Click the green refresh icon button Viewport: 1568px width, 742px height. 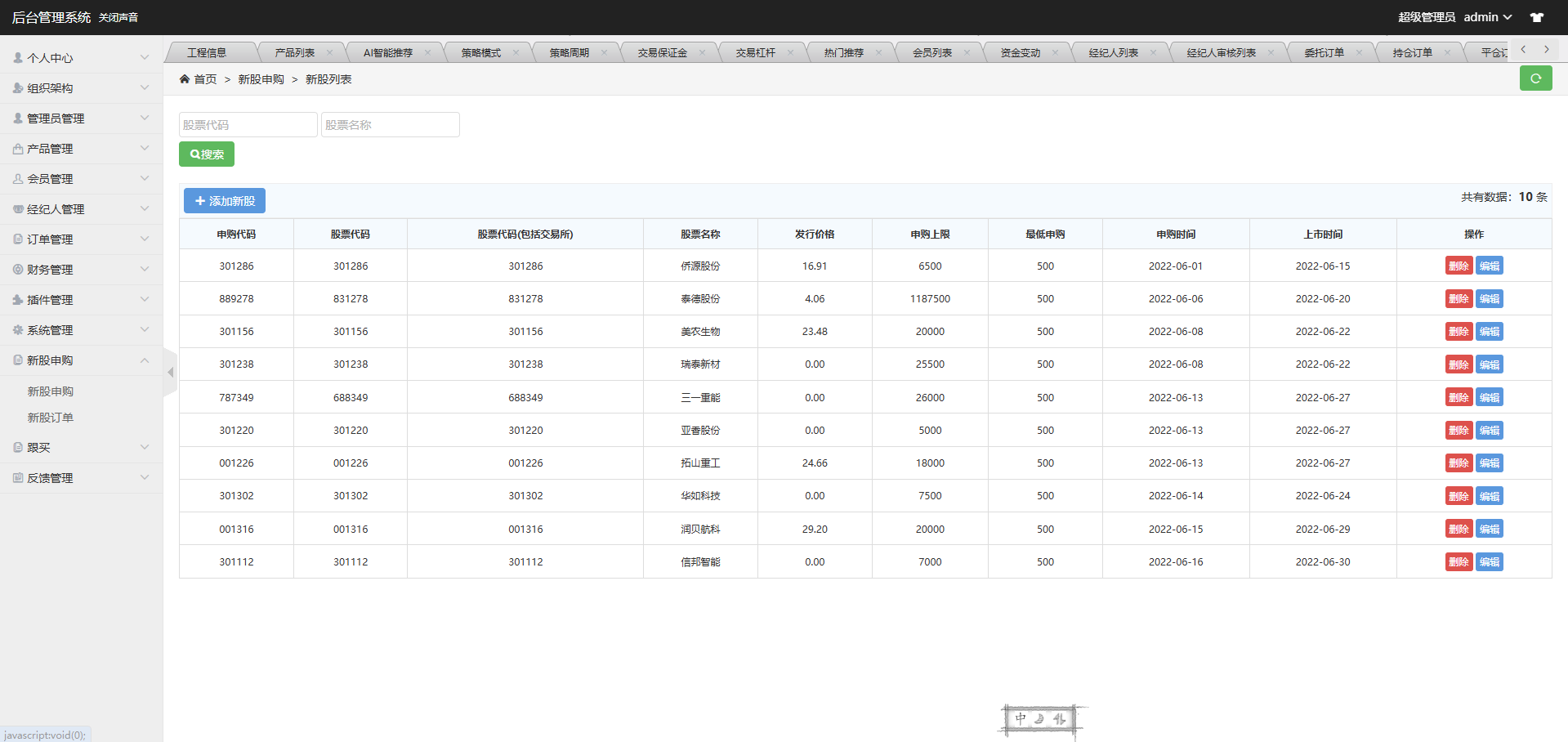tap(1535, 78)
